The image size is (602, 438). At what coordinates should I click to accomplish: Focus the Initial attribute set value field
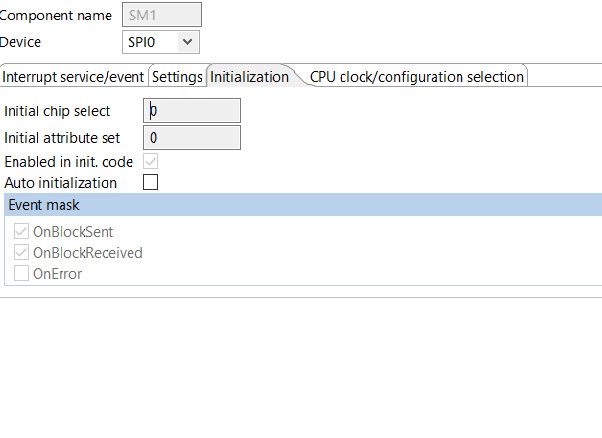(x=192, y=137)
